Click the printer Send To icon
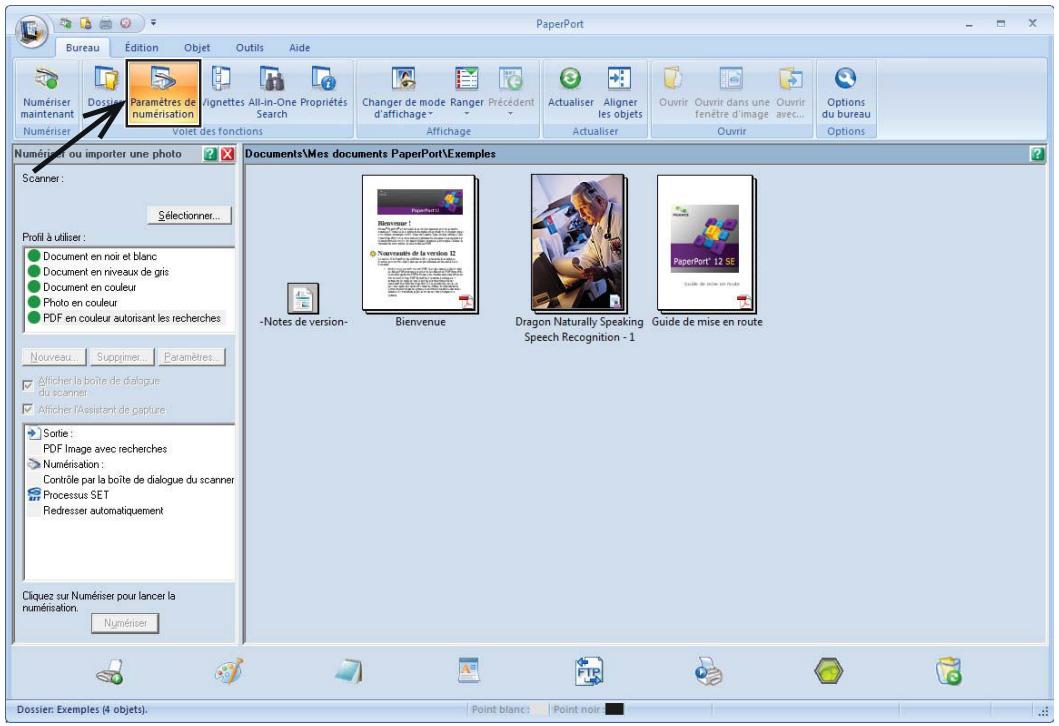The image size is (1059, 726). tap(708, 672)
